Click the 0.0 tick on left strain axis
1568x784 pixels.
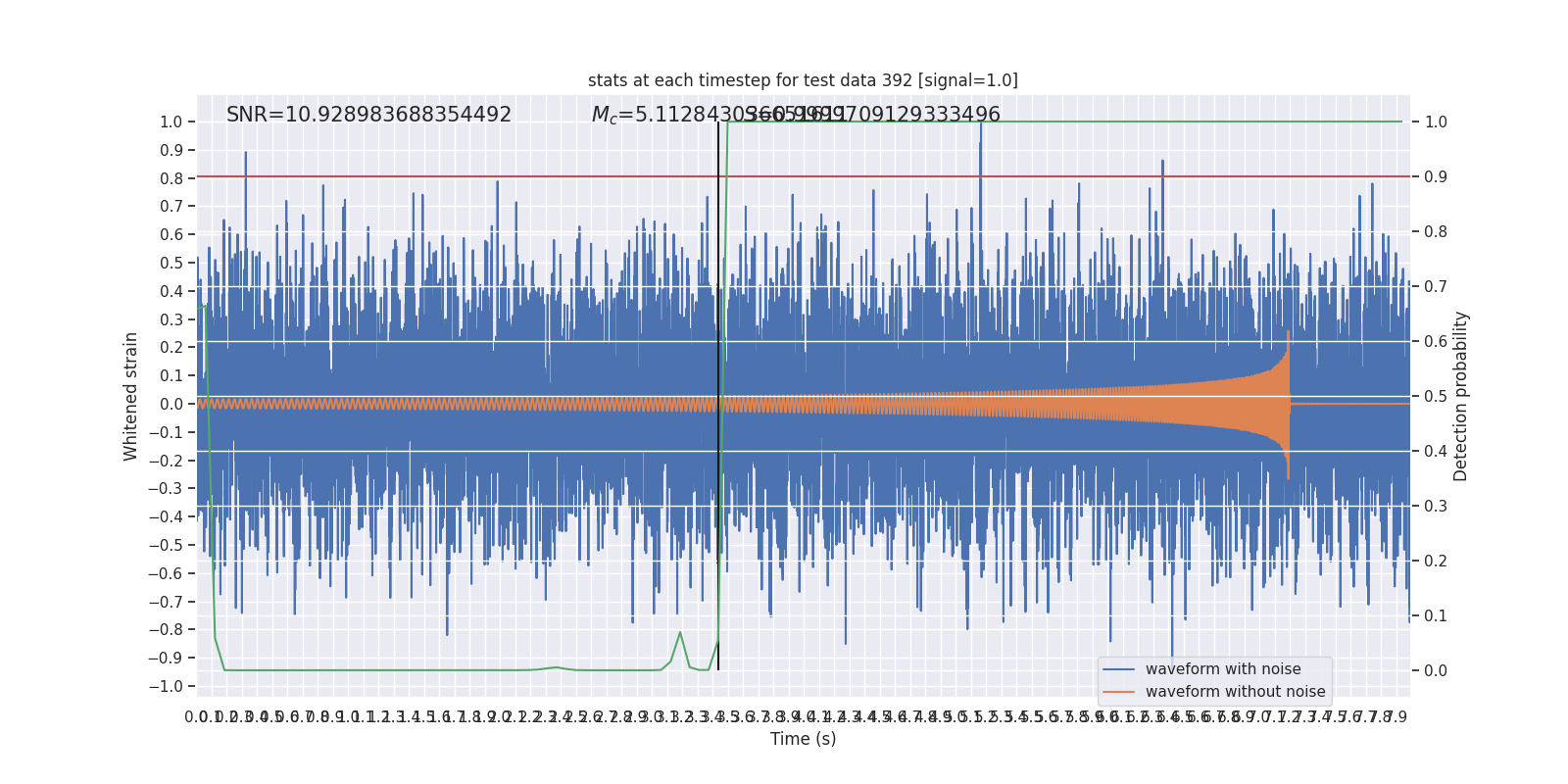coord(171,404)
